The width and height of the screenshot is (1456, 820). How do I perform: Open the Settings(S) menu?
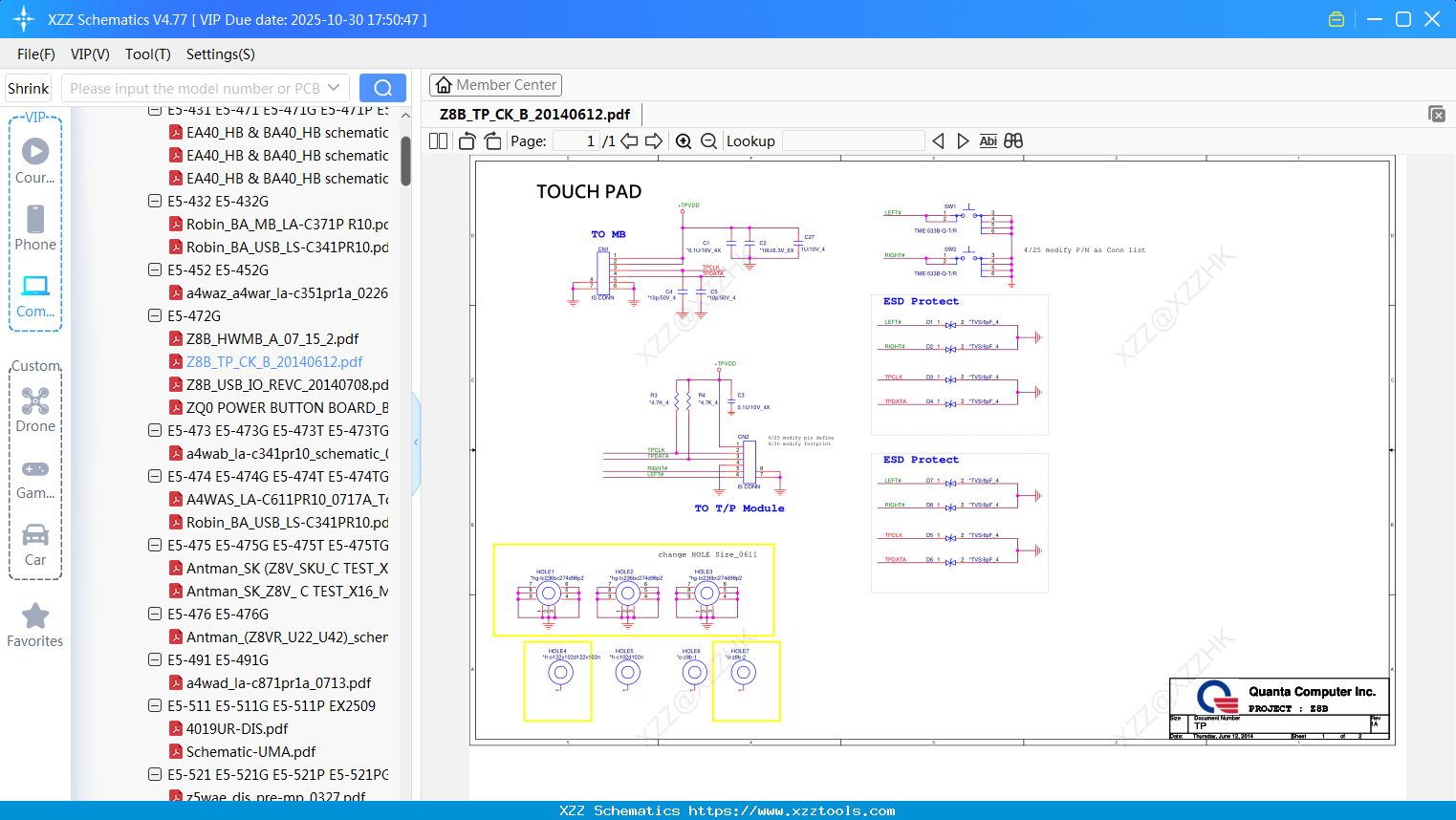coord(220,54)
